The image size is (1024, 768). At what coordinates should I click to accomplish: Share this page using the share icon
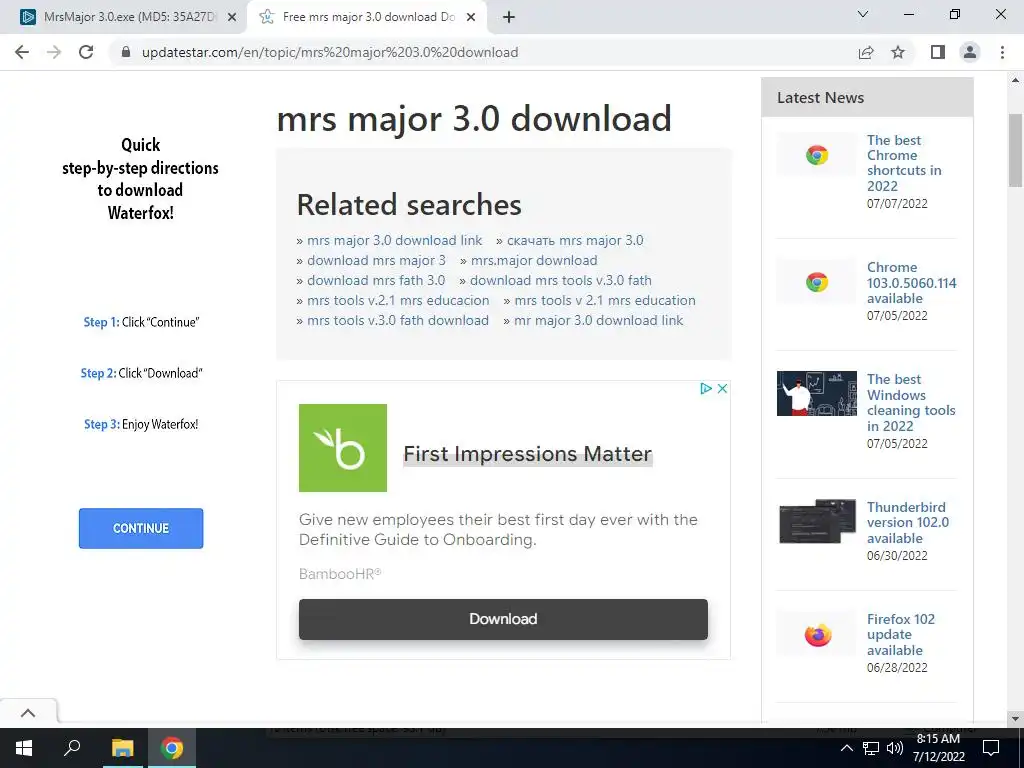tap(866, 52)
